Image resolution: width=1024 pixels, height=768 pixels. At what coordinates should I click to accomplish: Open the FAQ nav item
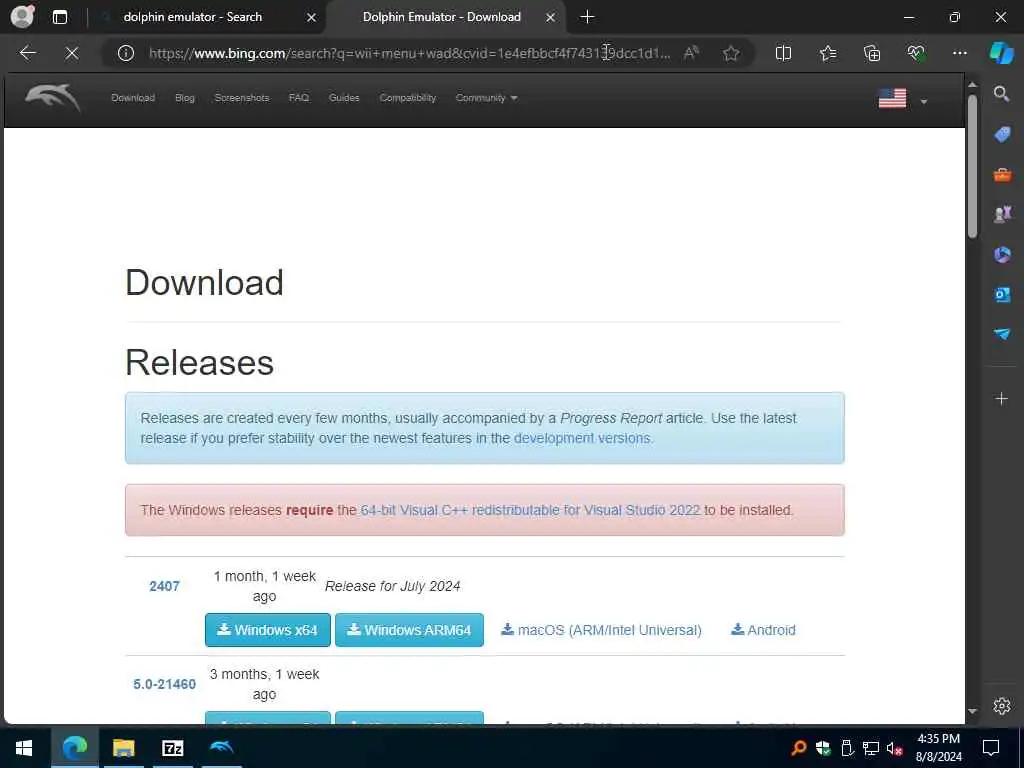pyautogui.click(x=298, y=98)
